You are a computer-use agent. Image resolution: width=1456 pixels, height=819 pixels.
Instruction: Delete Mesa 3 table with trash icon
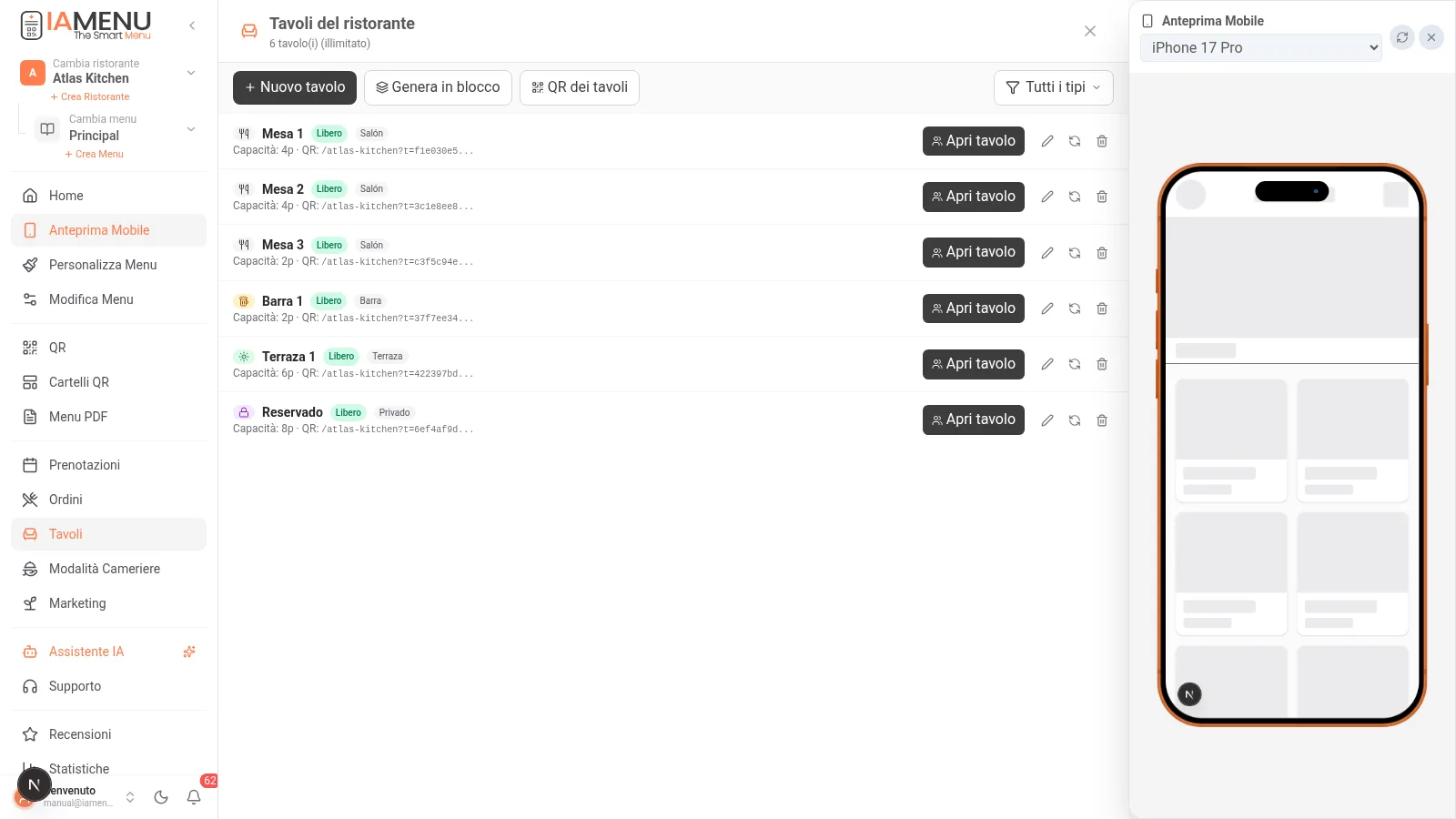click(1102, 253)
